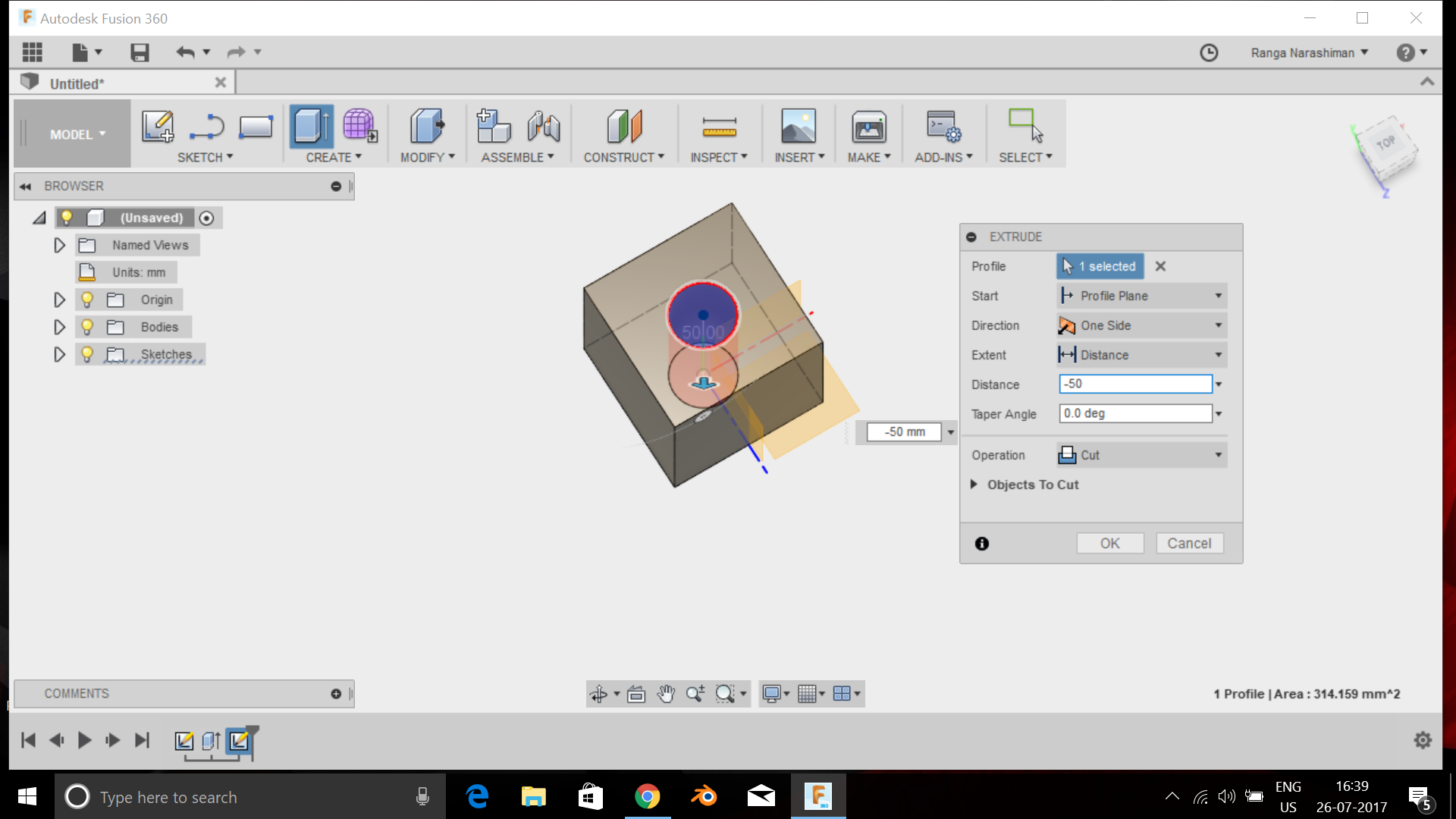This screenshot has height=819, width=1456.
Task: Open the Create menu
Action: pos(333,156)
